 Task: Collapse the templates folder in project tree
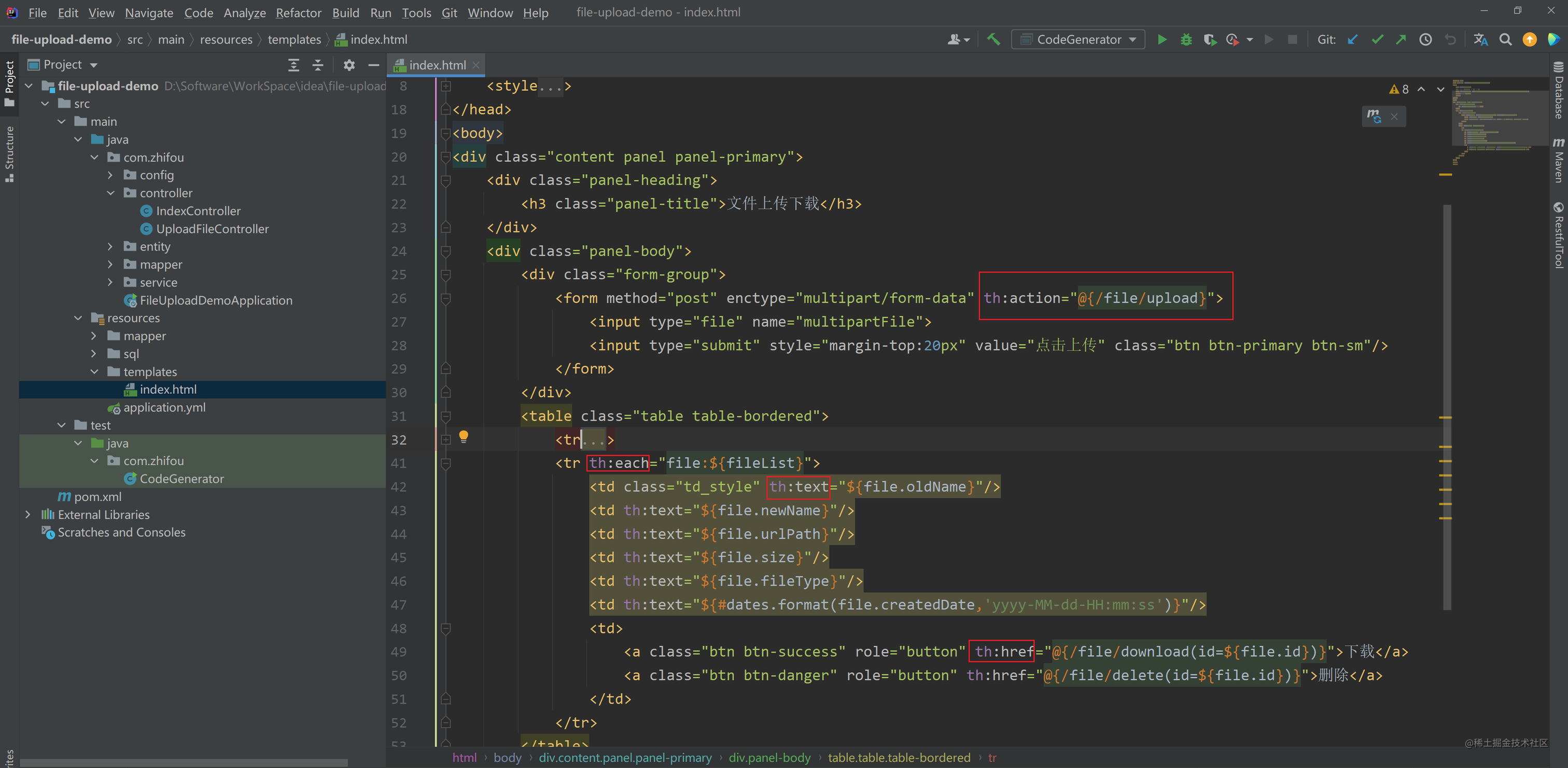click(x=94, y=371)
